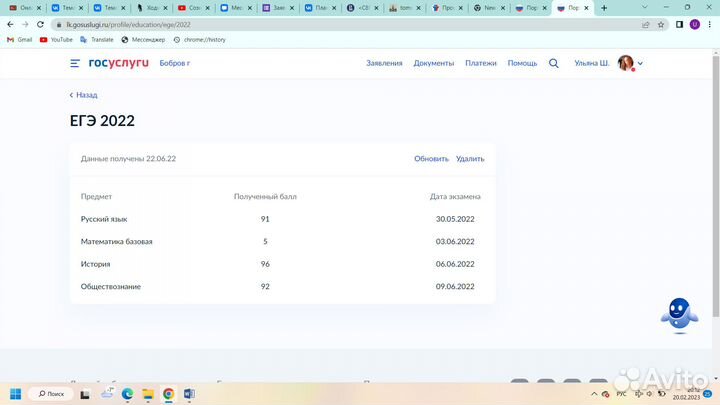Open the Заявления section

click(x=384, y=63)
